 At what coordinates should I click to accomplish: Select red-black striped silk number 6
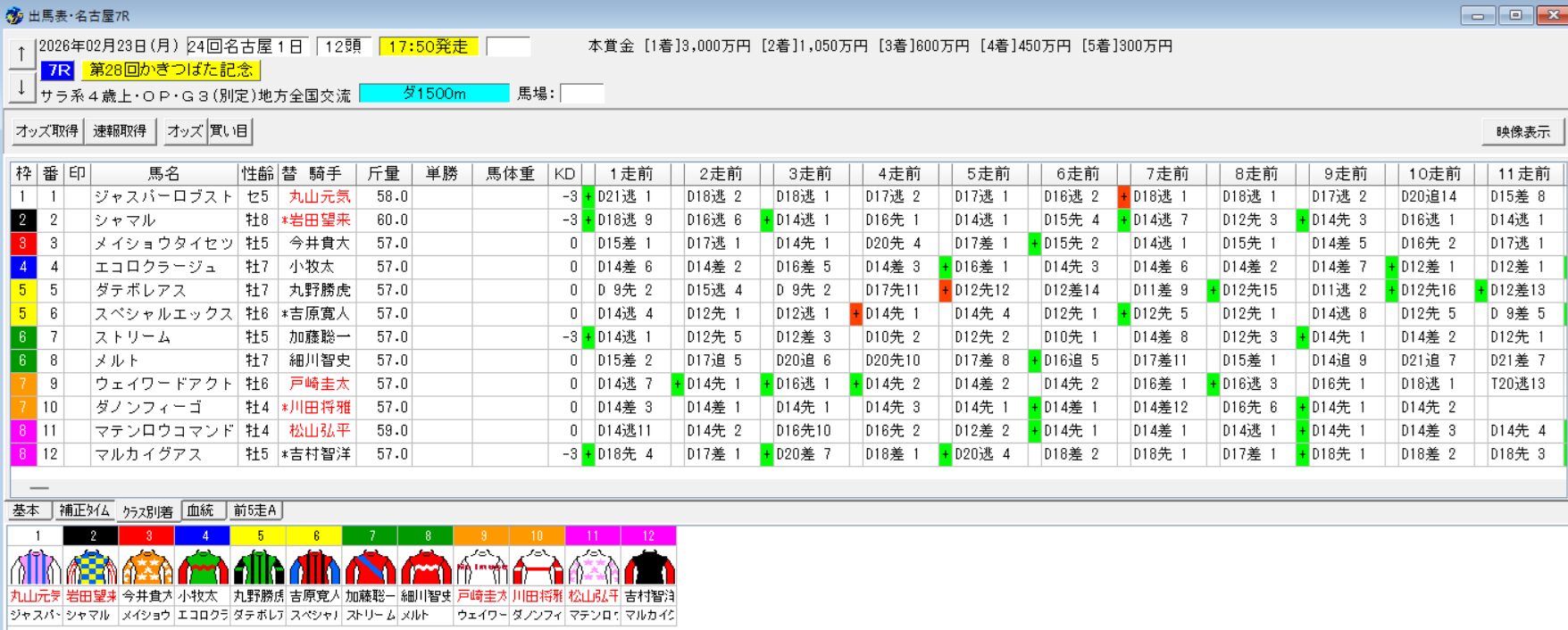[x=315, y=568]
